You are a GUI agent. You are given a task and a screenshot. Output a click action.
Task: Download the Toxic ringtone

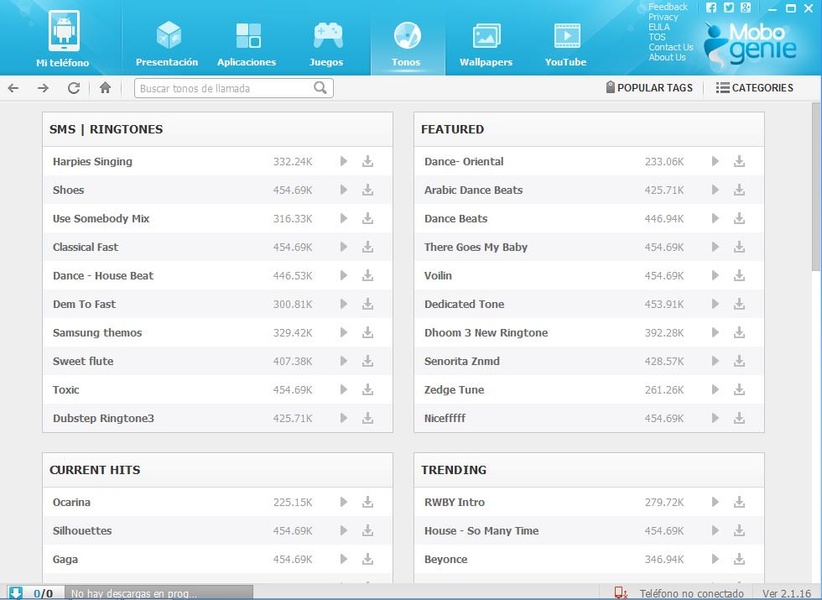367,390
